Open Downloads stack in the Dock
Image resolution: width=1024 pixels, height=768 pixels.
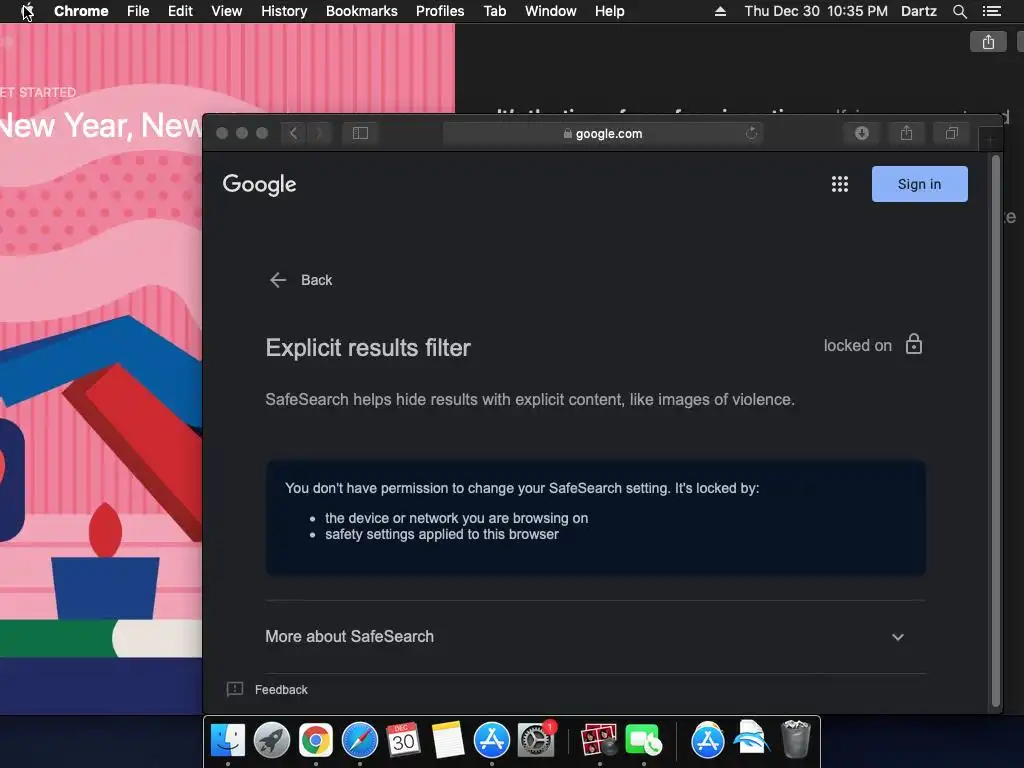(751, 738)
